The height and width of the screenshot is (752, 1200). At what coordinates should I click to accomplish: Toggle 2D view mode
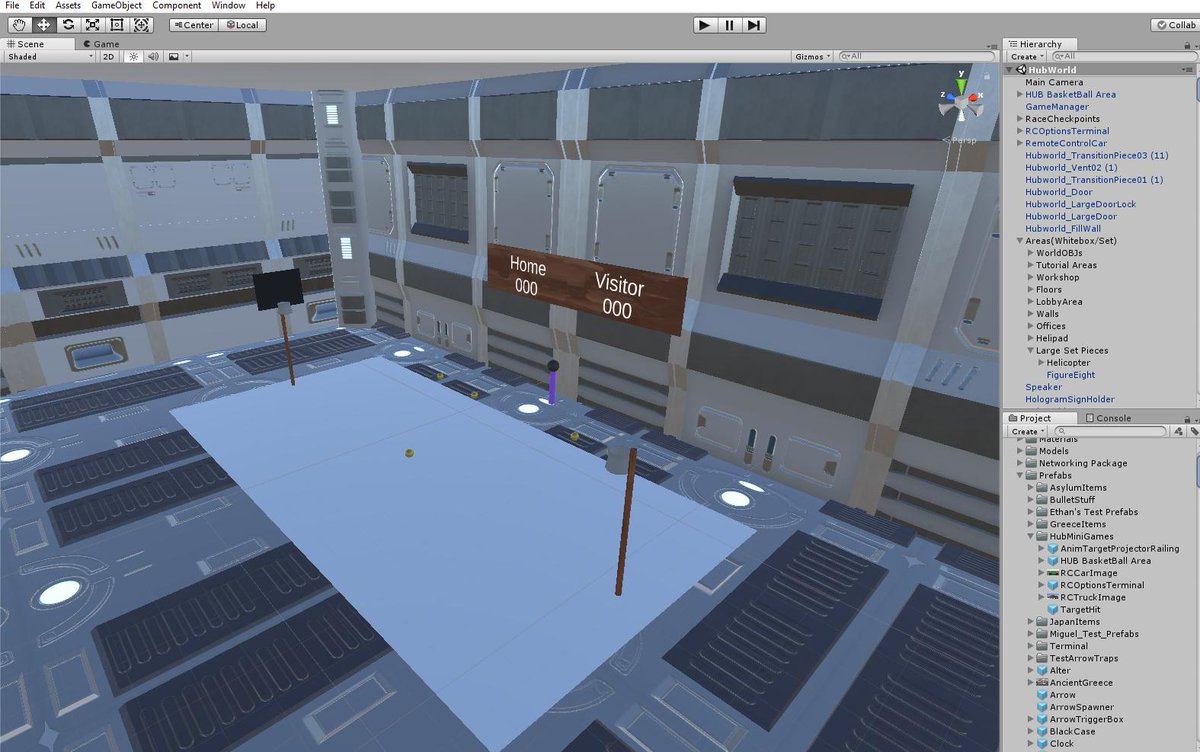(108, 57)
